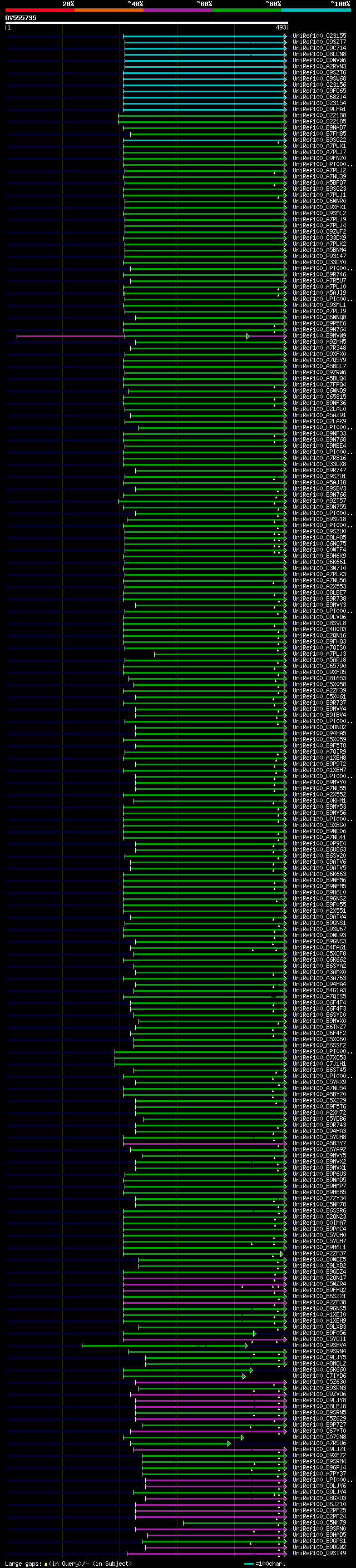Click the UniRef100_C5NM79 hit name
Viewport: 356px width, 1568px height.
319,1523
